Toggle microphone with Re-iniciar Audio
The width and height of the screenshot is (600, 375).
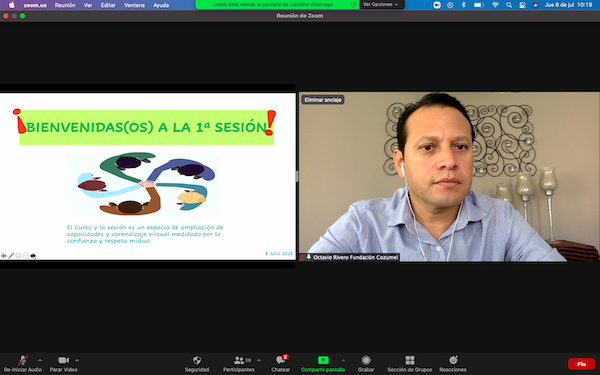23,364
